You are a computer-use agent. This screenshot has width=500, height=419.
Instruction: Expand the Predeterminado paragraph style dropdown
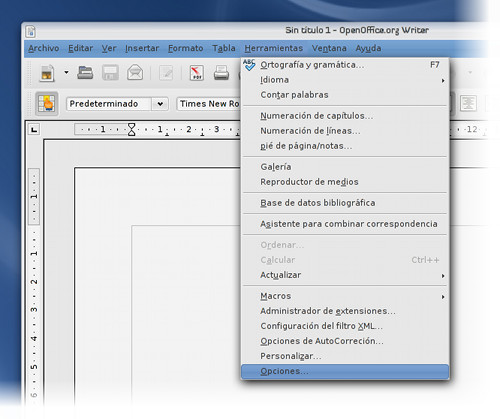(160, 104)
